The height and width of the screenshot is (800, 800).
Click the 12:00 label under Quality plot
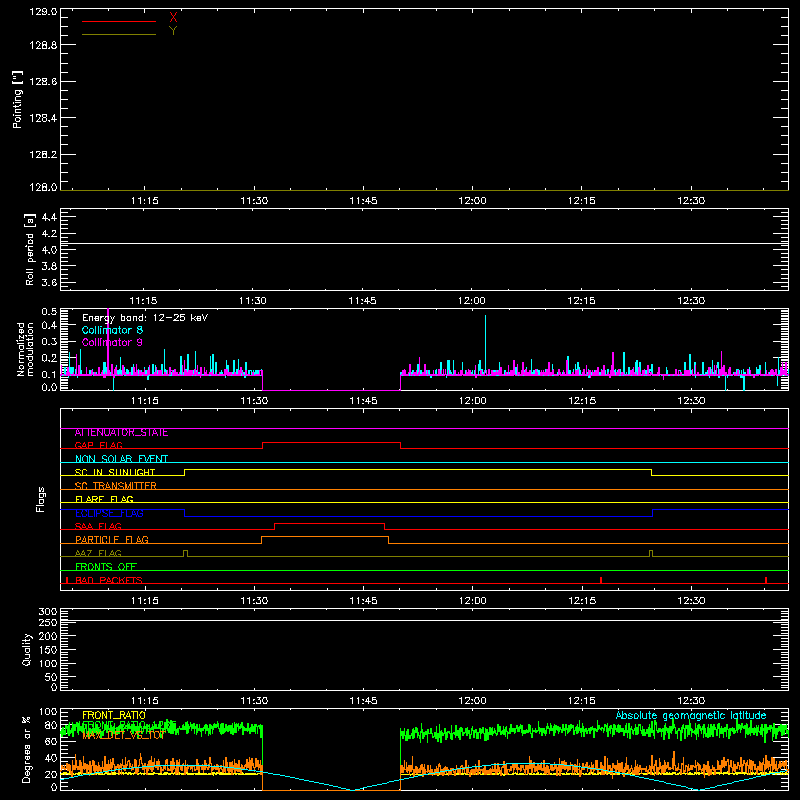pos(472,701)
